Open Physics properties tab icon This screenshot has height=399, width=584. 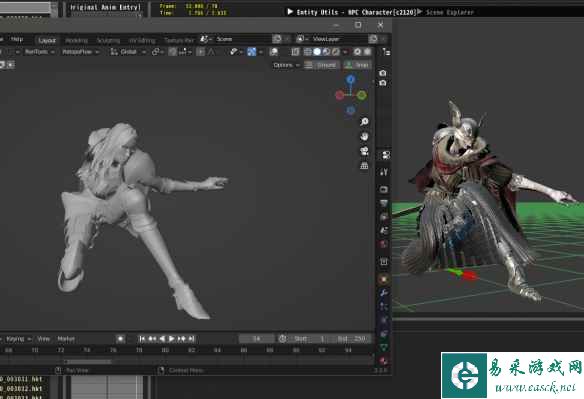pyautogui.click(x=384, y=320)
